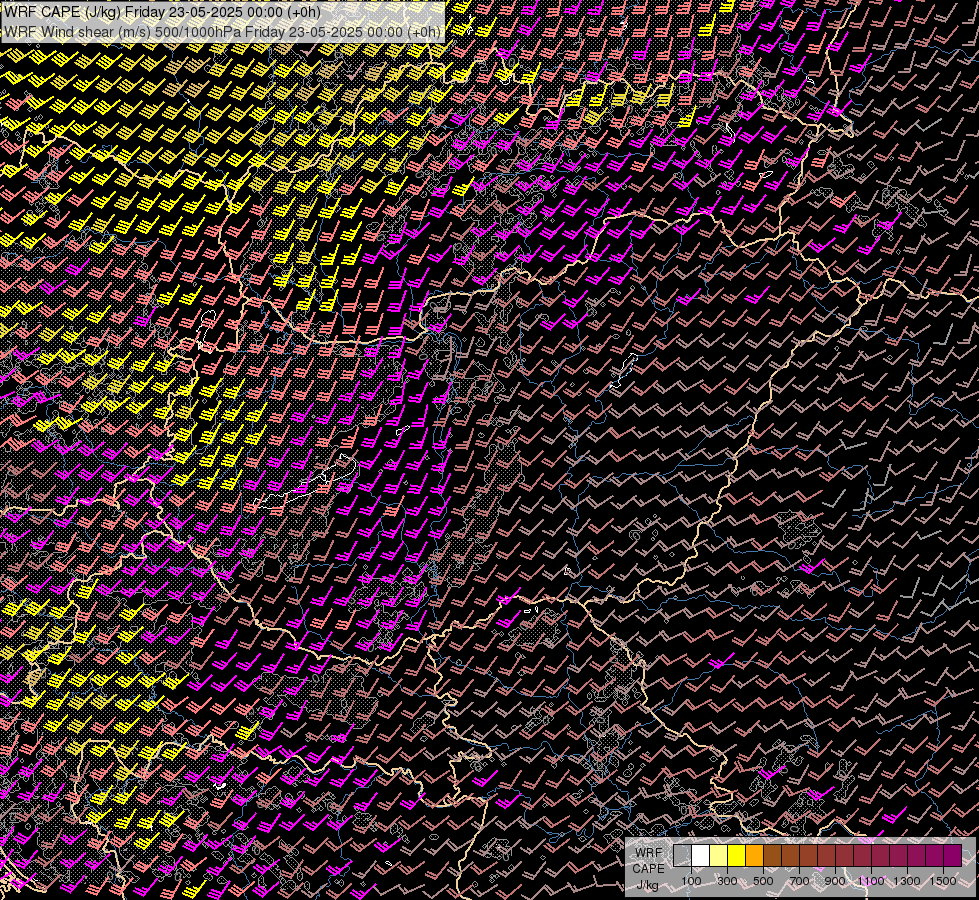
Task: Click the orange legend swatch
Action: tap(754, 855)
